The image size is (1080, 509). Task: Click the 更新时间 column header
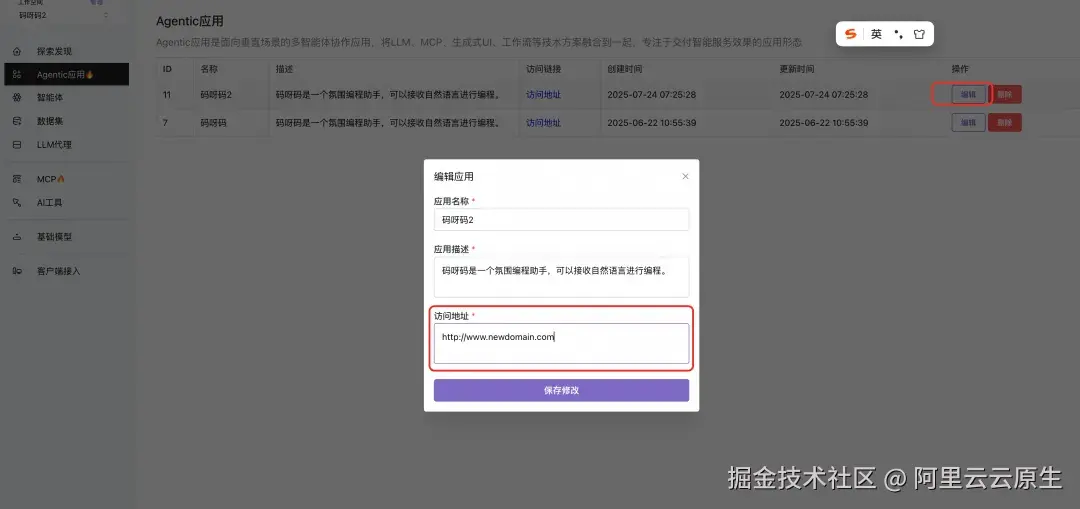[798, 70]
